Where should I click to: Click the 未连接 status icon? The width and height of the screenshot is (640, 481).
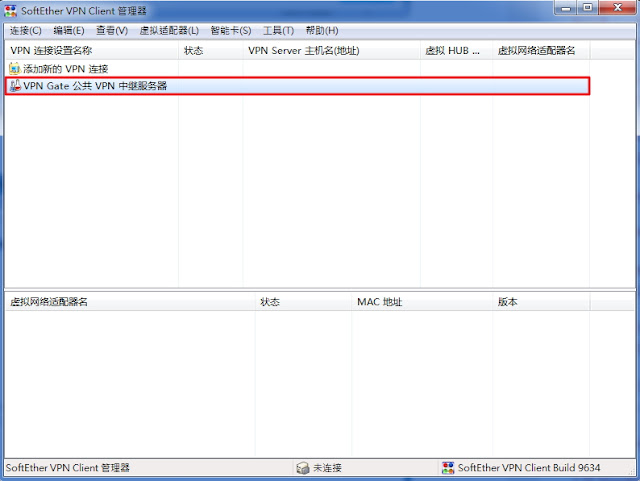tap(303, 468)
